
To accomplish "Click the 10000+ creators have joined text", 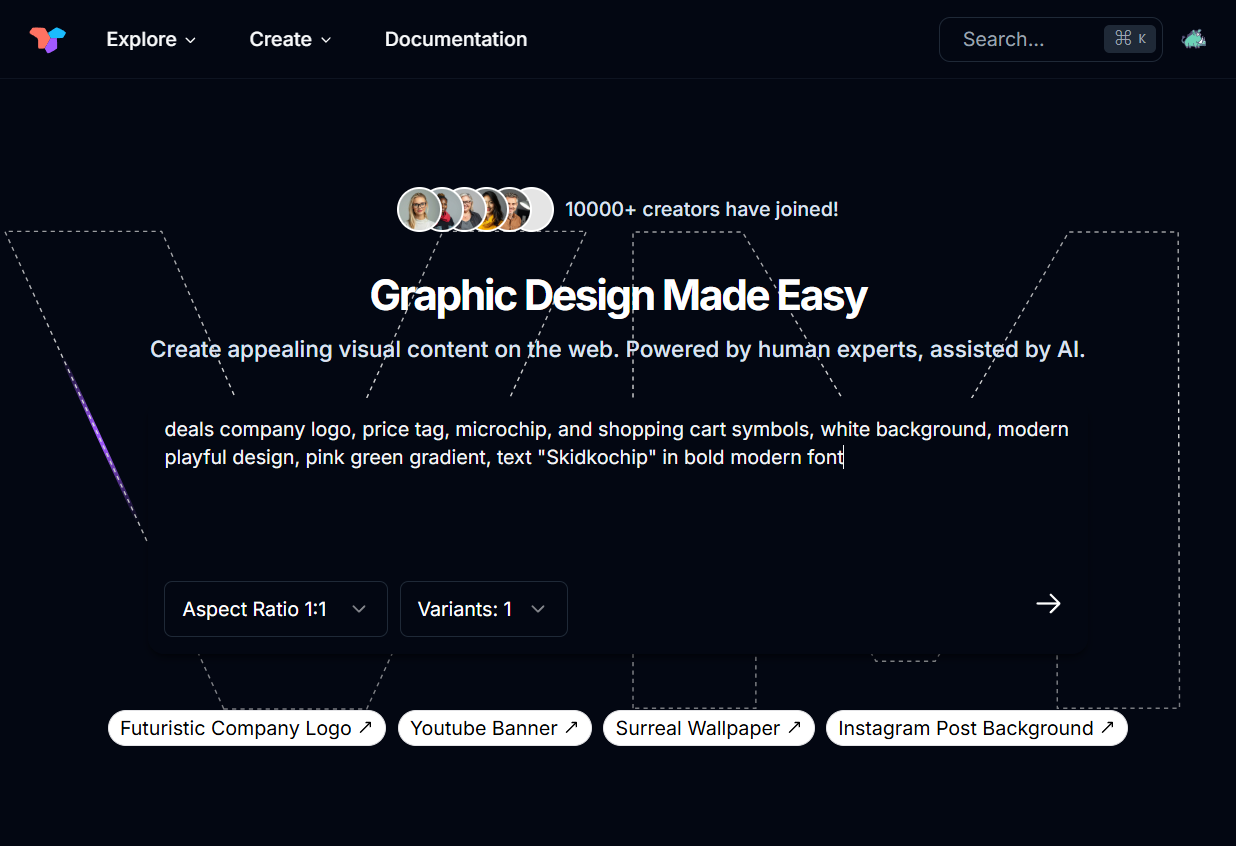I will 701,210.
